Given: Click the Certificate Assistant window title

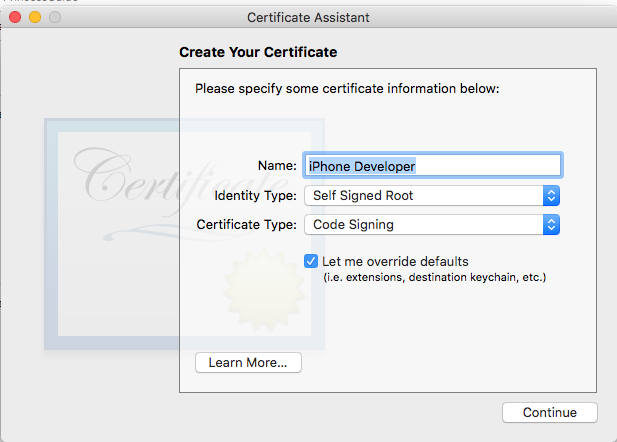Looking at the screenshot, I should [308, 17].
